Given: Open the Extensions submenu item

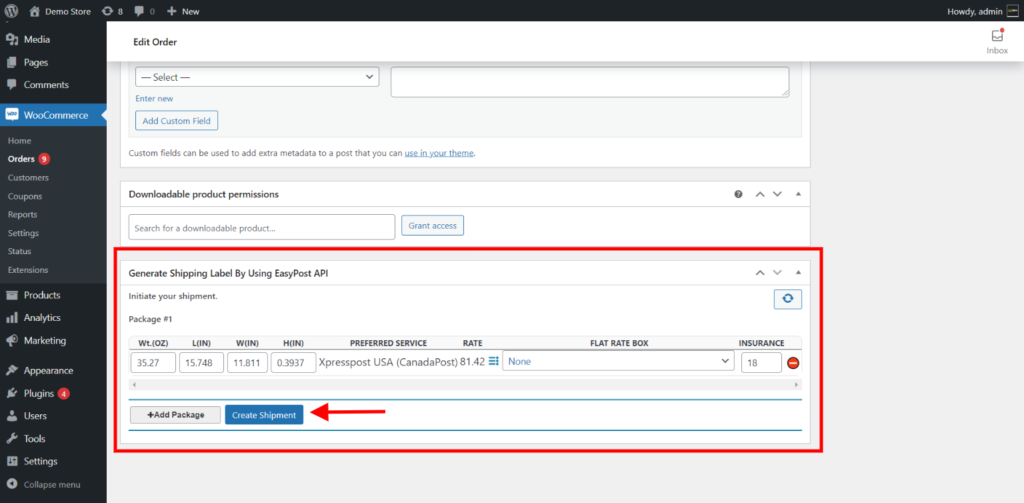Looking at the screenshot, I should (28, 270).
